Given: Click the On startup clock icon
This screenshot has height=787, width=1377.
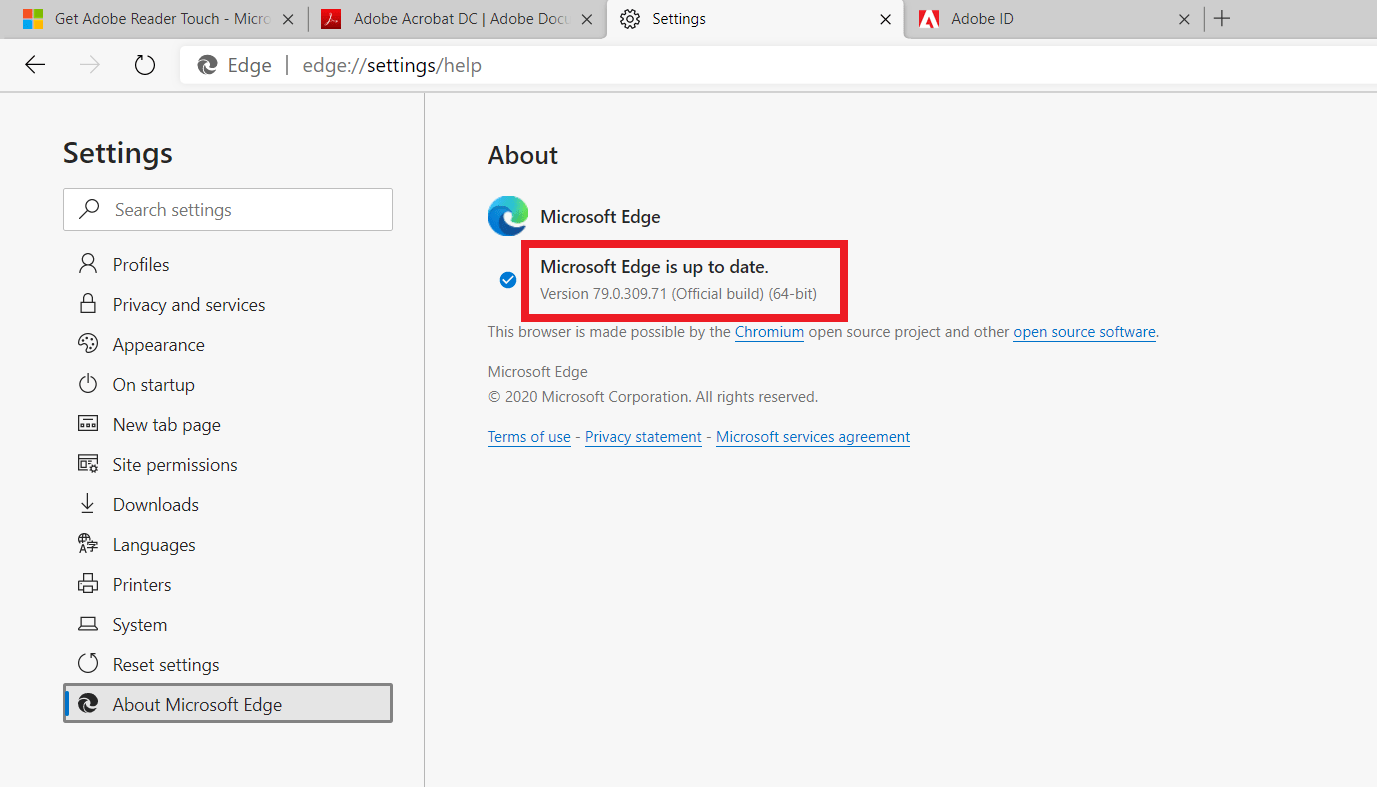Looking at the screenshot, I should click(89, 384).
